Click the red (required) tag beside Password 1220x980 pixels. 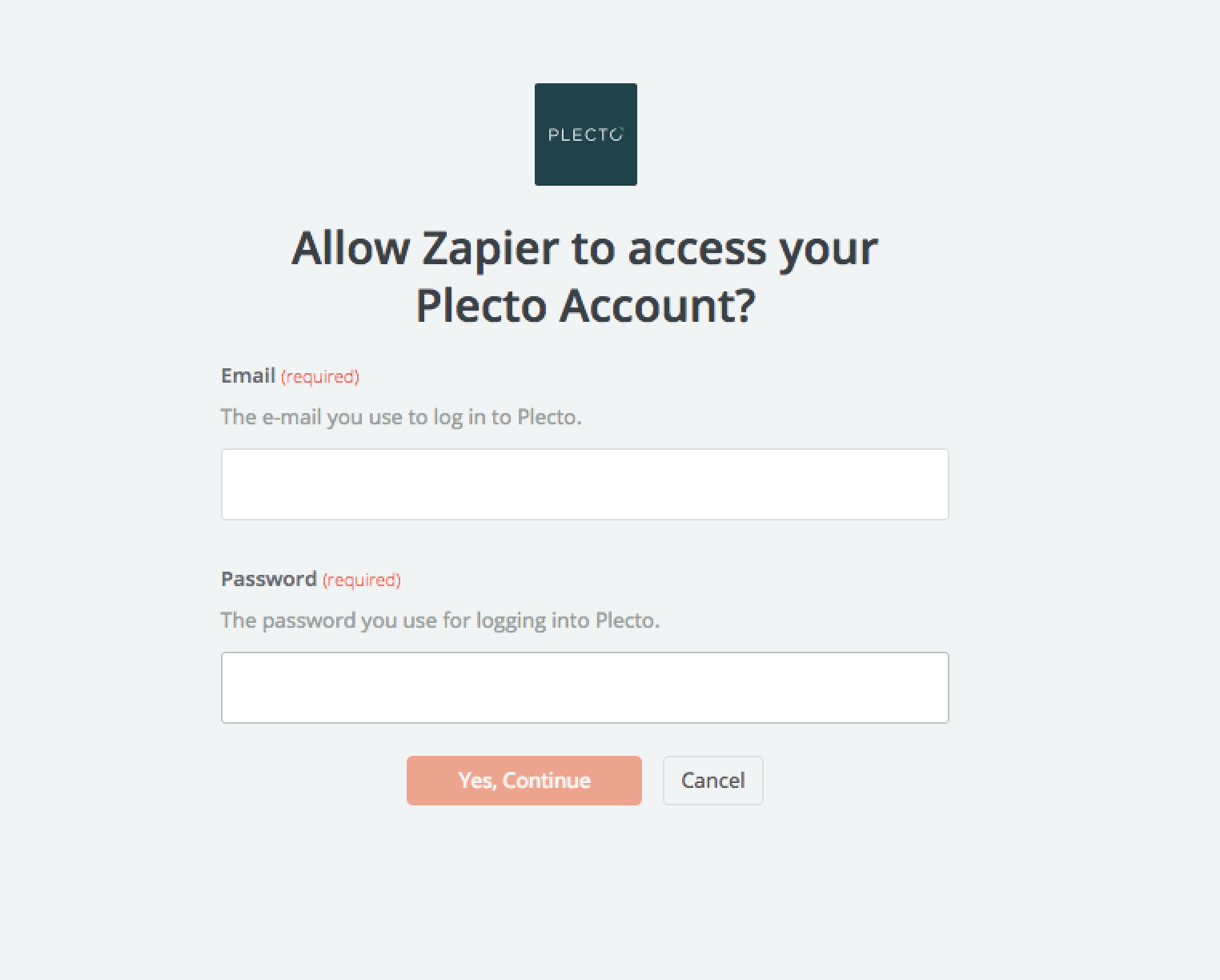click(x=362, y=580)
